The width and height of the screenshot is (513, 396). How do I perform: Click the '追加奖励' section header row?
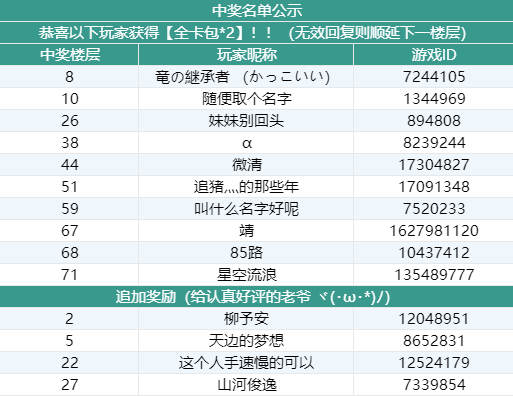pos(256,297)
